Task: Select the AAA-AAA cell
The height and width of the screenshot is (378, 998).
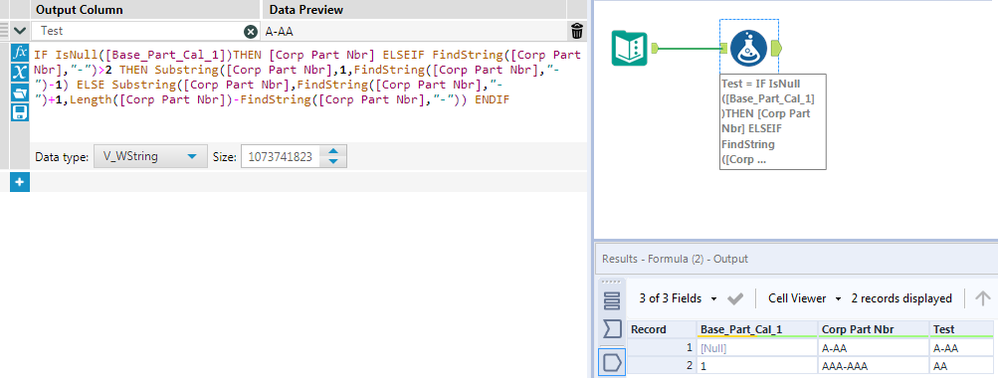Action: tap(873, 366)
